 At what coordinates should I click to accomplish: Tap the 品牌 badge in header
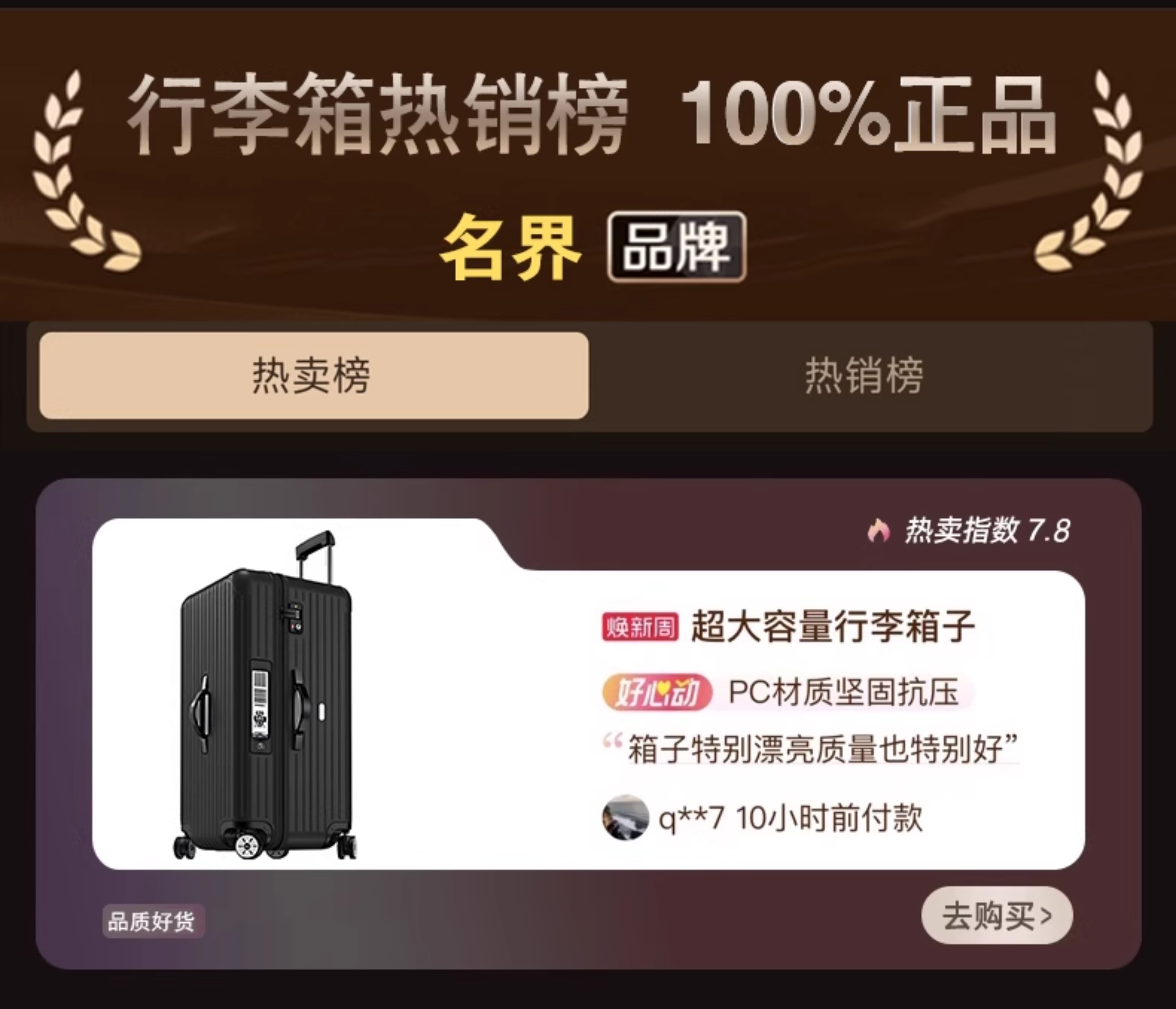tap(677, 246)
